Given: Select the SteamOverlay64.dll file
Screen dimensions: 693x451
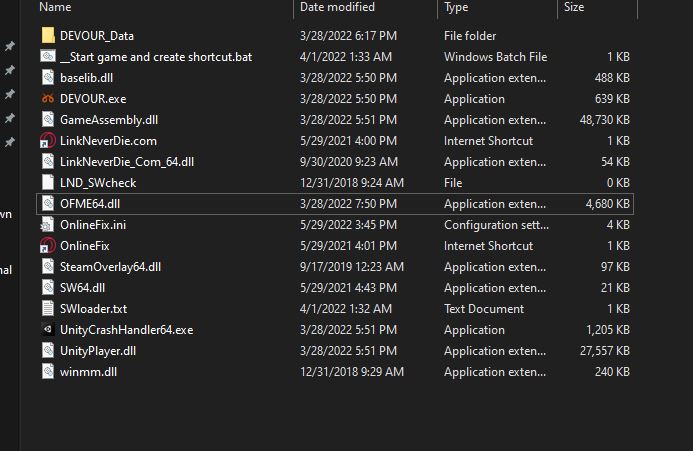Looking at the screenshot, I should 110,267.
